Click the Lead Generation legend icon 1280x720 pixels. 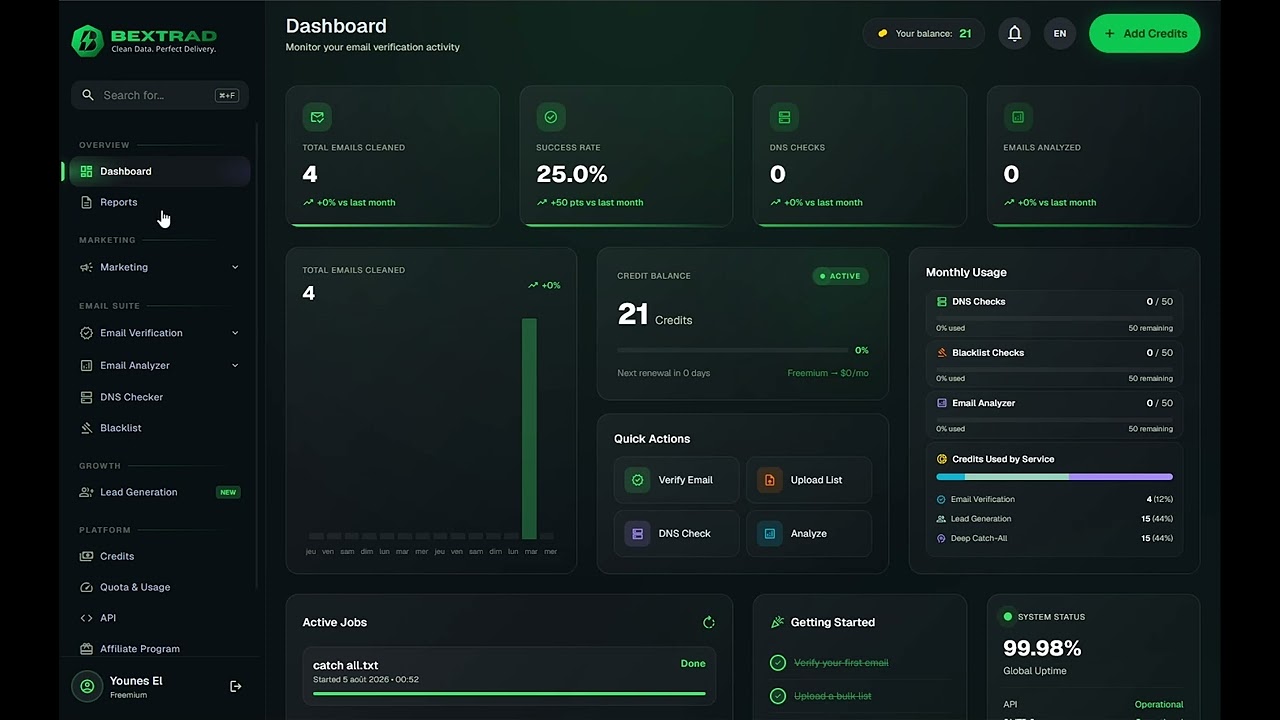point(941,519)
